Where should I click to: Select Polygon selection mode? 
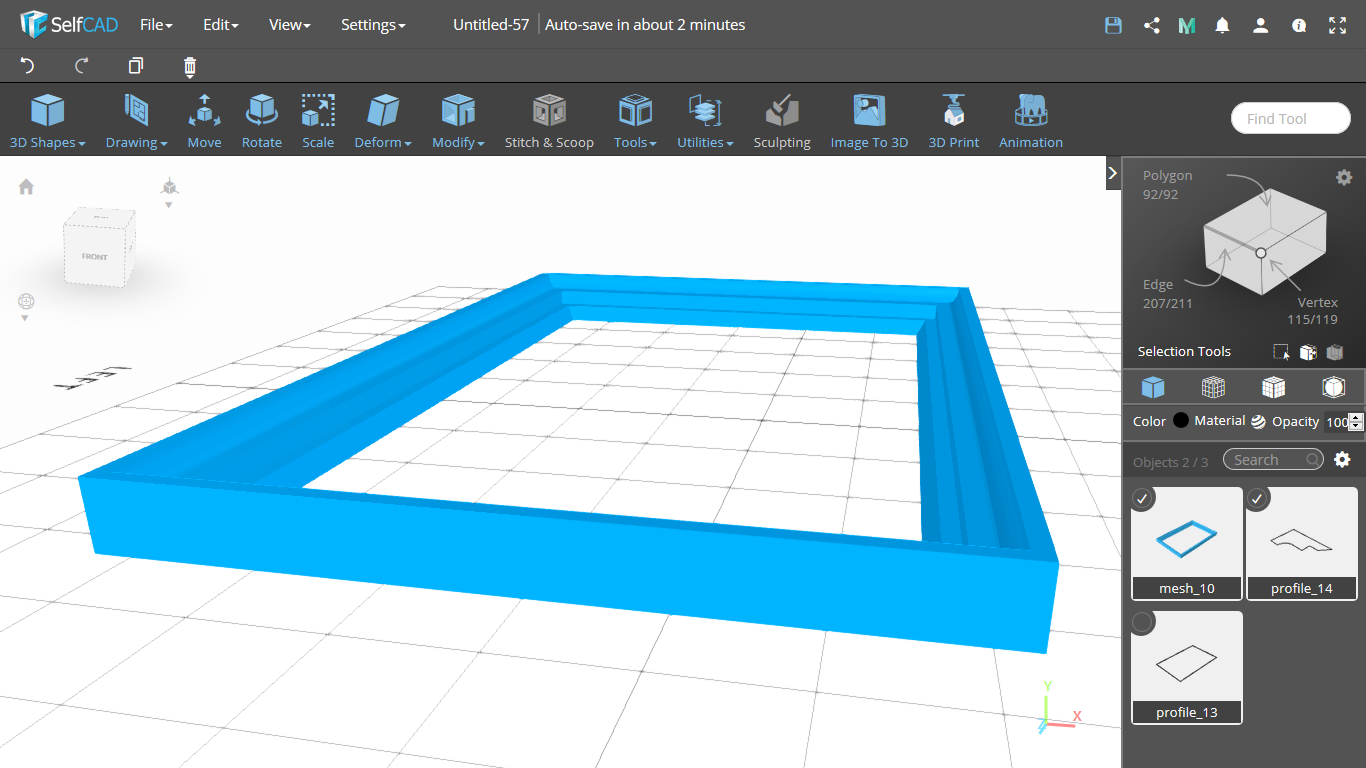click(1167, 184)
